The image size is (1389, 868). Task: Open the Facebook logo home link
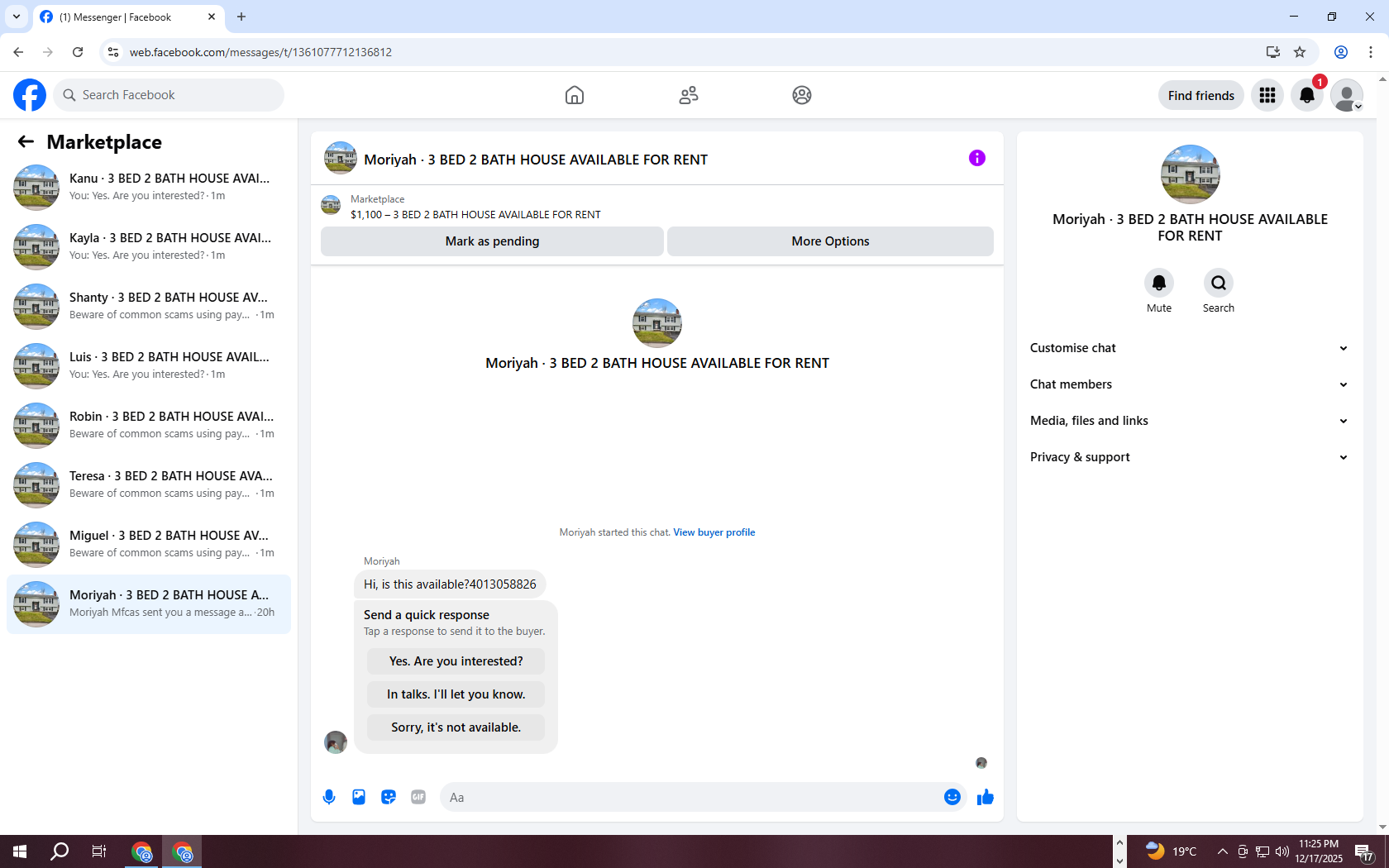coord(30,95)
